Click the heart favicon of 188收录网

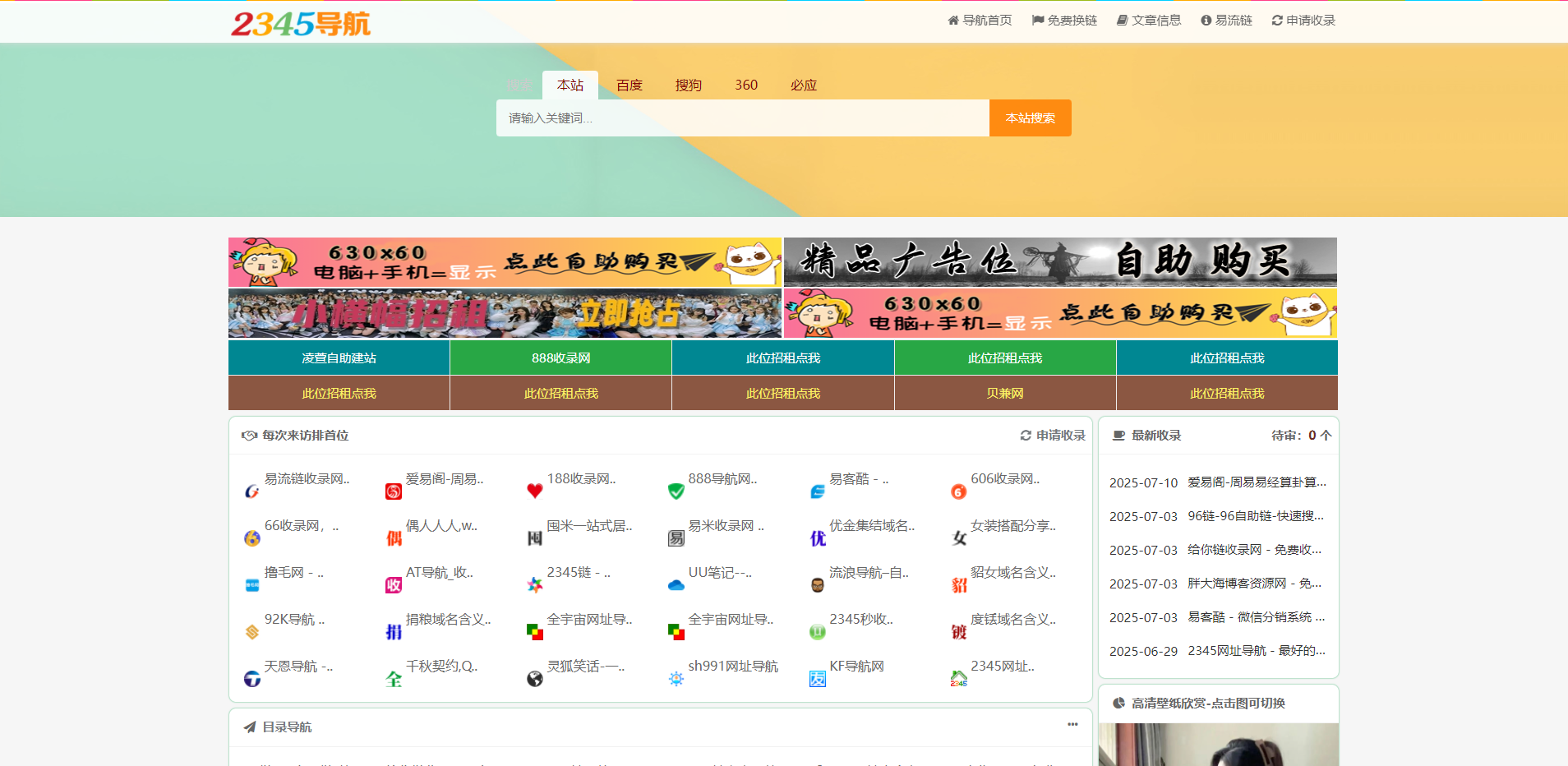pos(535,491)
